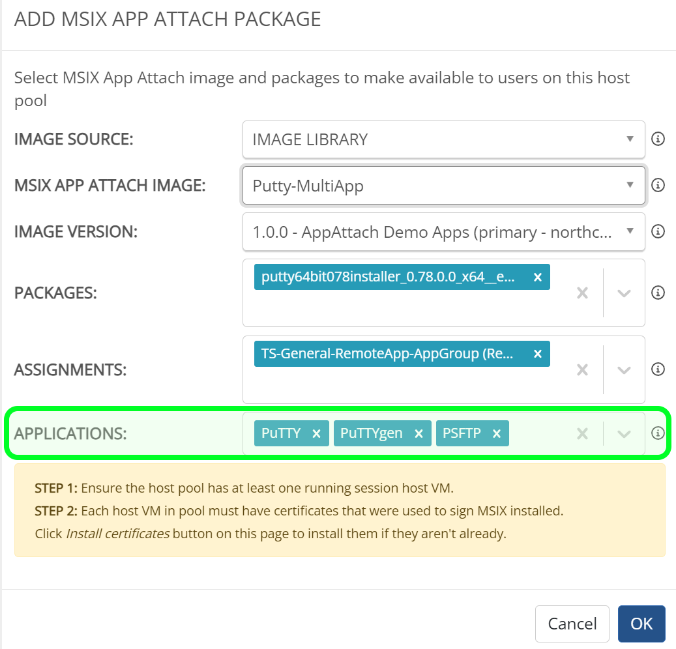Click info icon for Applications field
The height and width of the screenshot is (649, 676).
click(658, 433)
